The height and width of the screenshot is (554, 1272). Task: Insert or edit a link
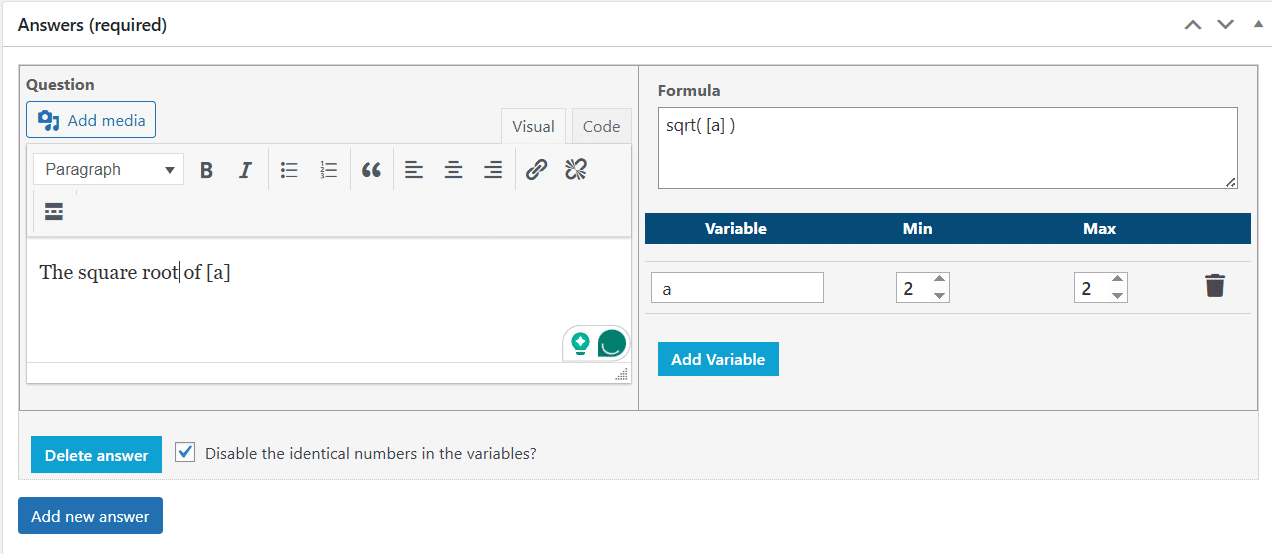pyautogui.click(x=536, y=170)
